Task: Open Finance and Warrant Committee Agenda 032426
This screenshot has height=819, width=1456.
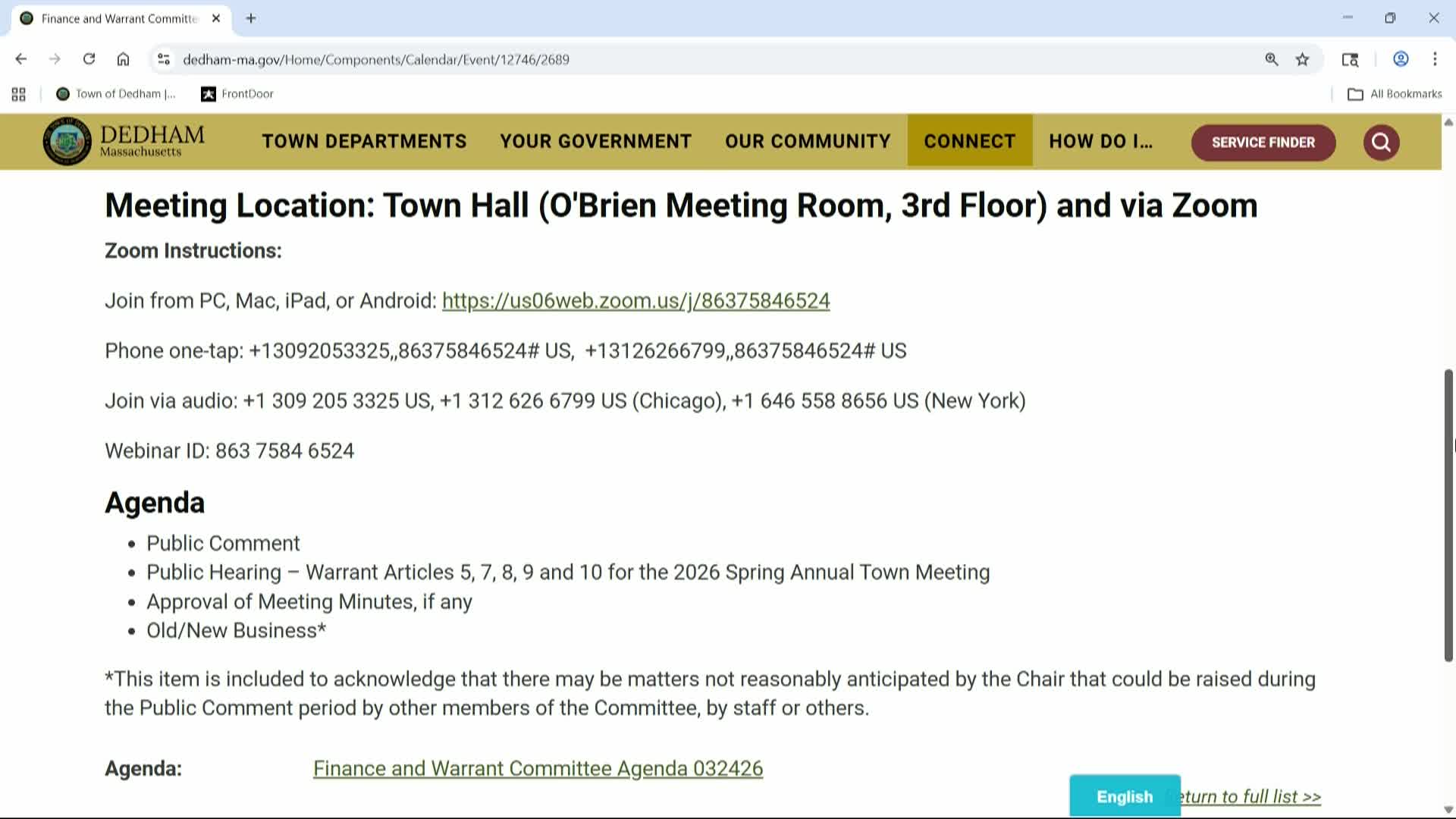Action: pos(538,768)
